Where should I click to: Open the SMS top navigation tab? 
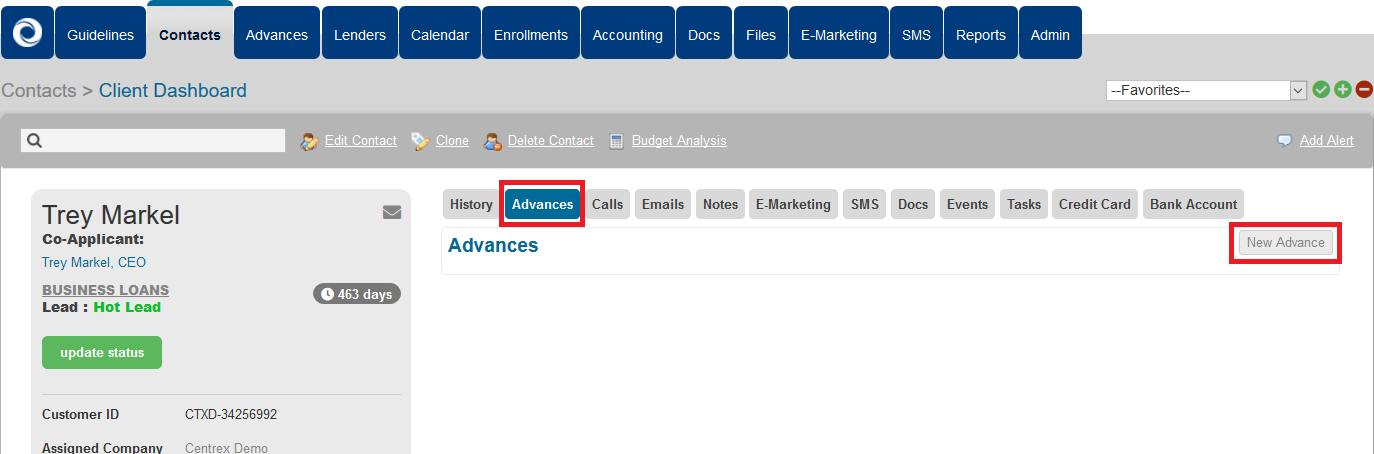coord(916,33)
